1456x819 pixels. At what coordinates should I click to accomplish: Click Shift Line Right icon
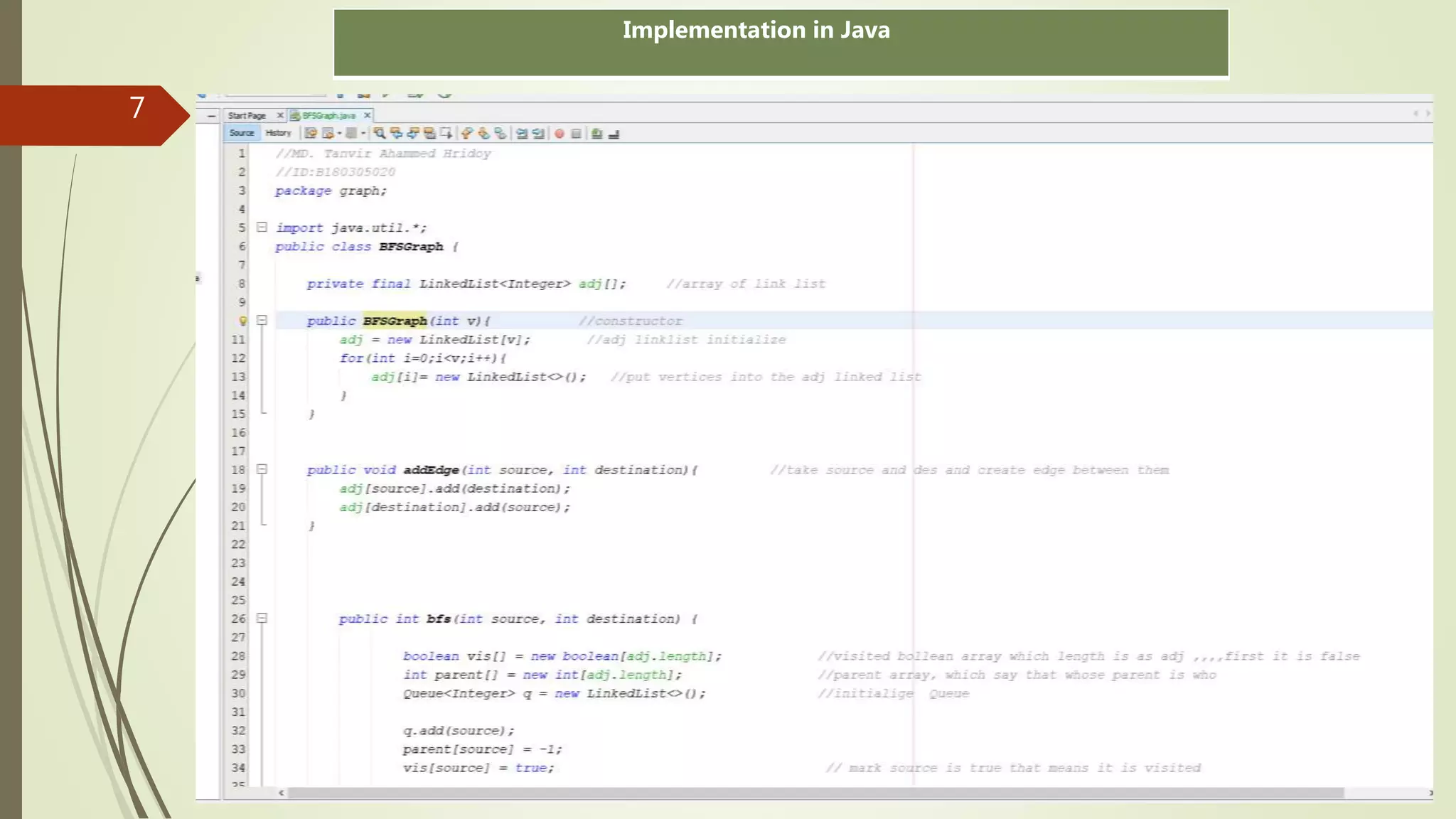tap(538, 134)
